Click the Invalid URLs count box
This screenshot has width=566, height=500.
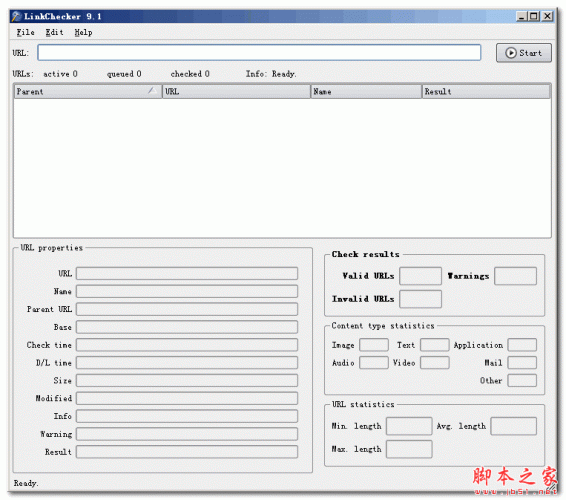[421, 299]
